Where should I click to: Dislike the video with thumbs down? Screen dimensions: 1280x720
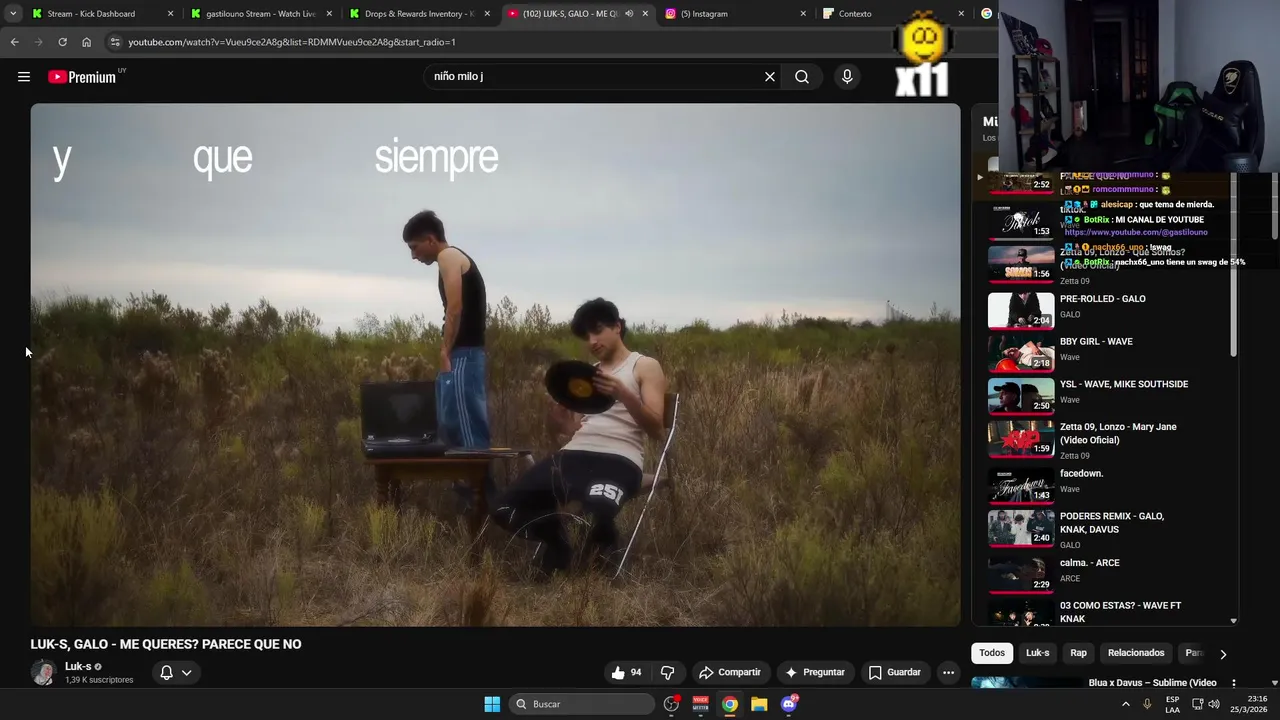click(668, 672)
